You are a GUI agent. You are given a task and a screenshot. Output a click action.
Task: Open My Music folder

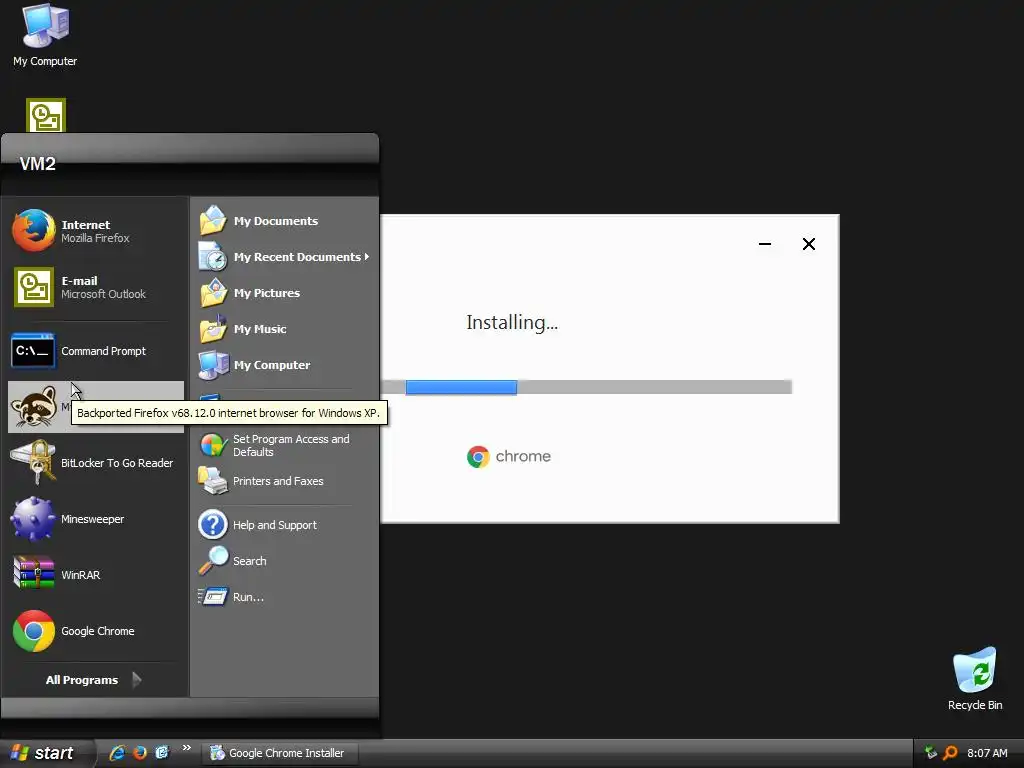click(x=284, y=328)
